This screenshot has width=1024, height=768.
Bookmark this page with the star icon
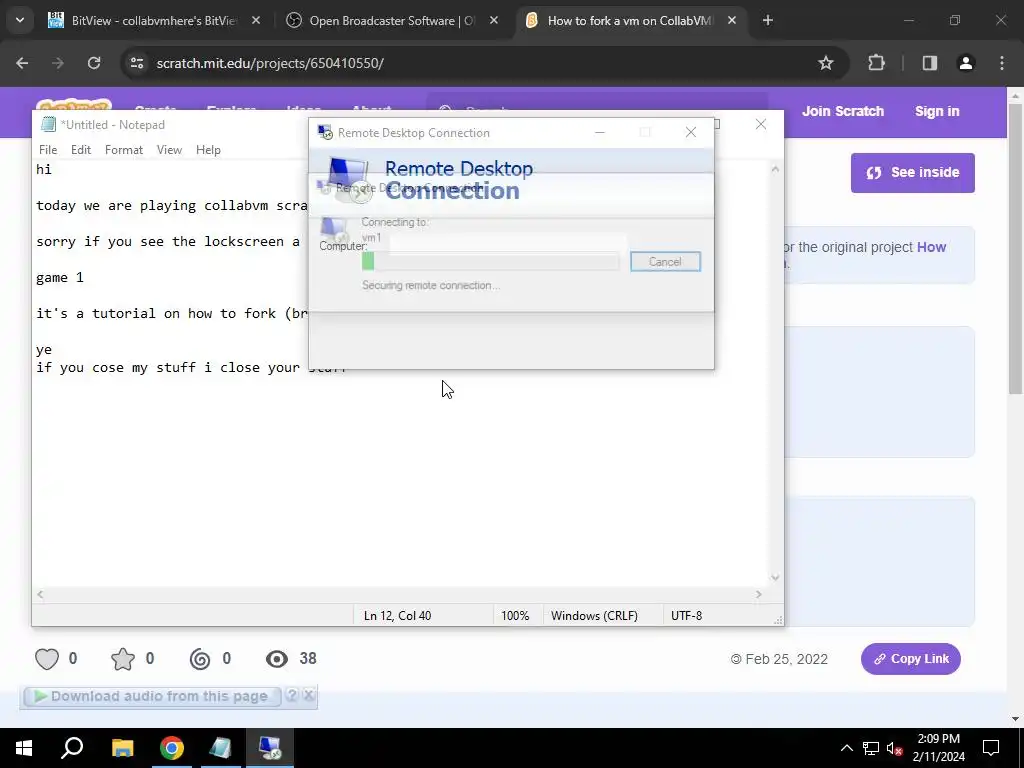[x=825, y=63]
